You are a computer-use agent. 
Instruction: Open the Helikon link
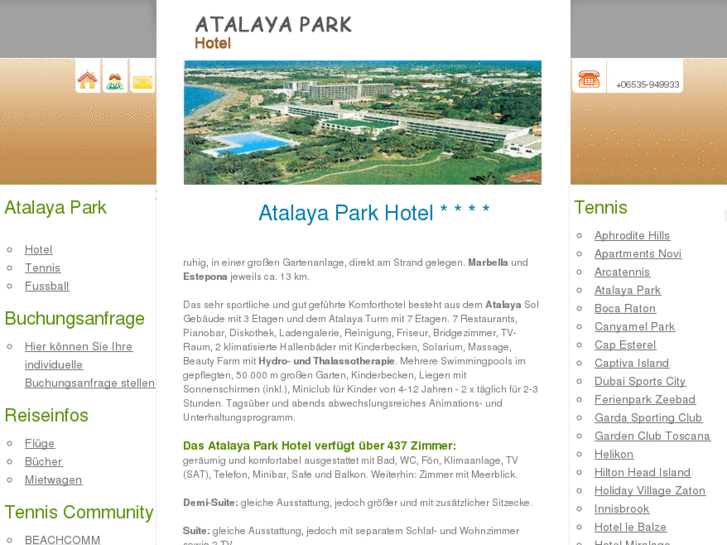614,454
